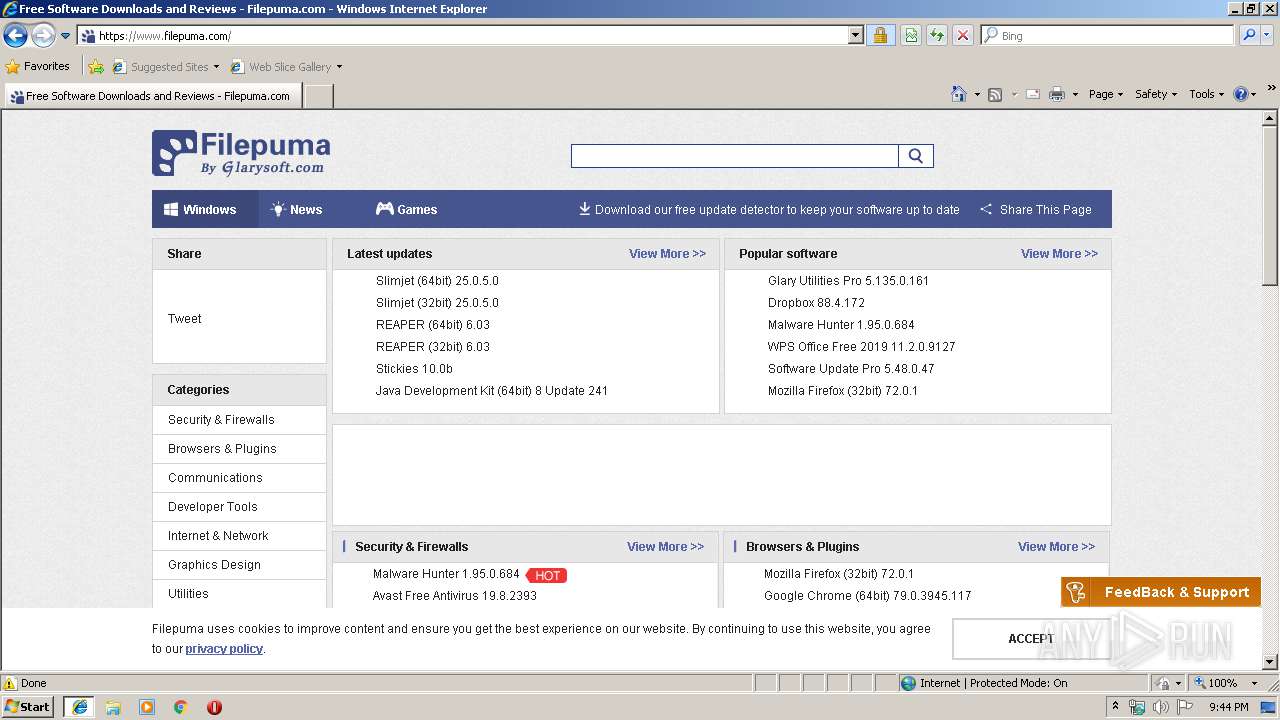Click the Add to Favorites bar icon
Viewport: 1280px width, 720px height.
click(96, 67)
